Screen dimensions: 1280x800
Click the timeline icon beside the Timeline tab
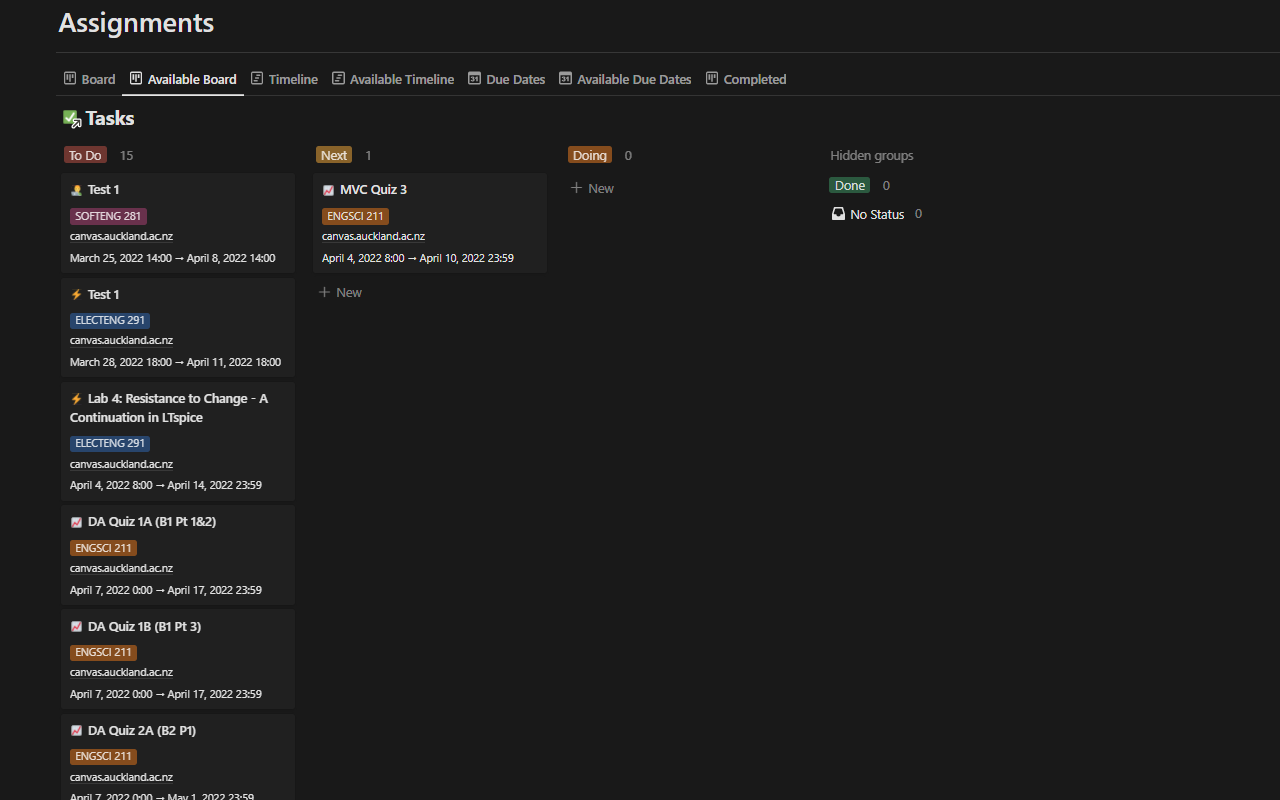[257, 78]
